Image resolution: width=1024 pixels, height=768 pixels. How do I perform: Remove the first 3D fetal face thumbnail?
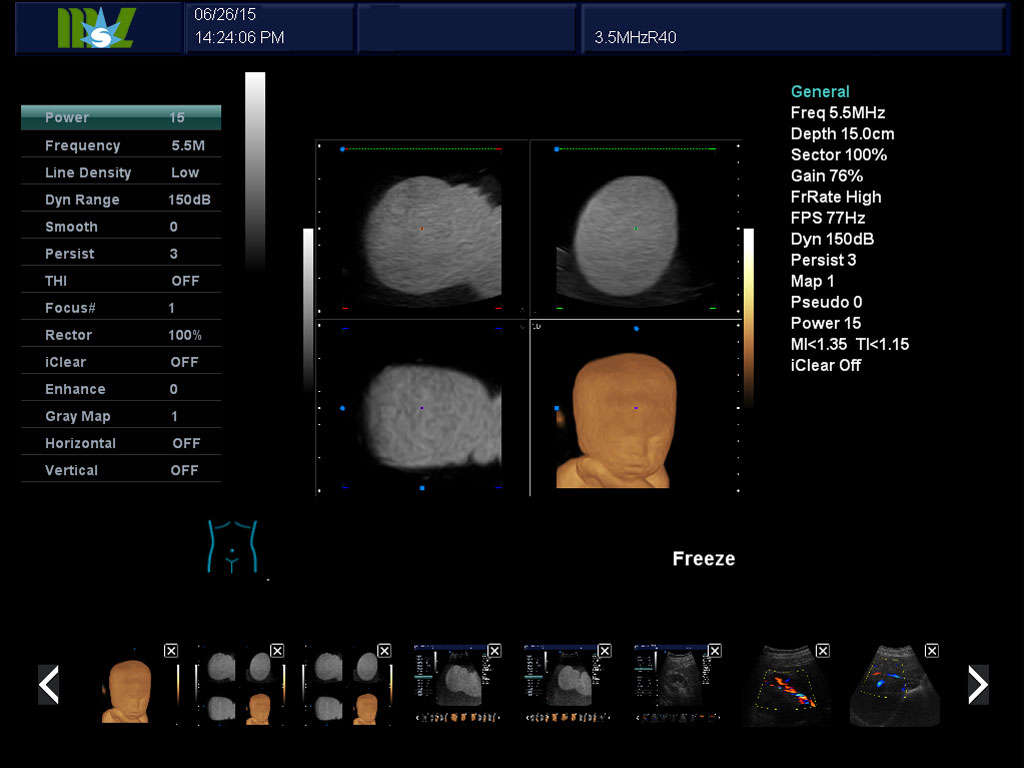[171, 651]
